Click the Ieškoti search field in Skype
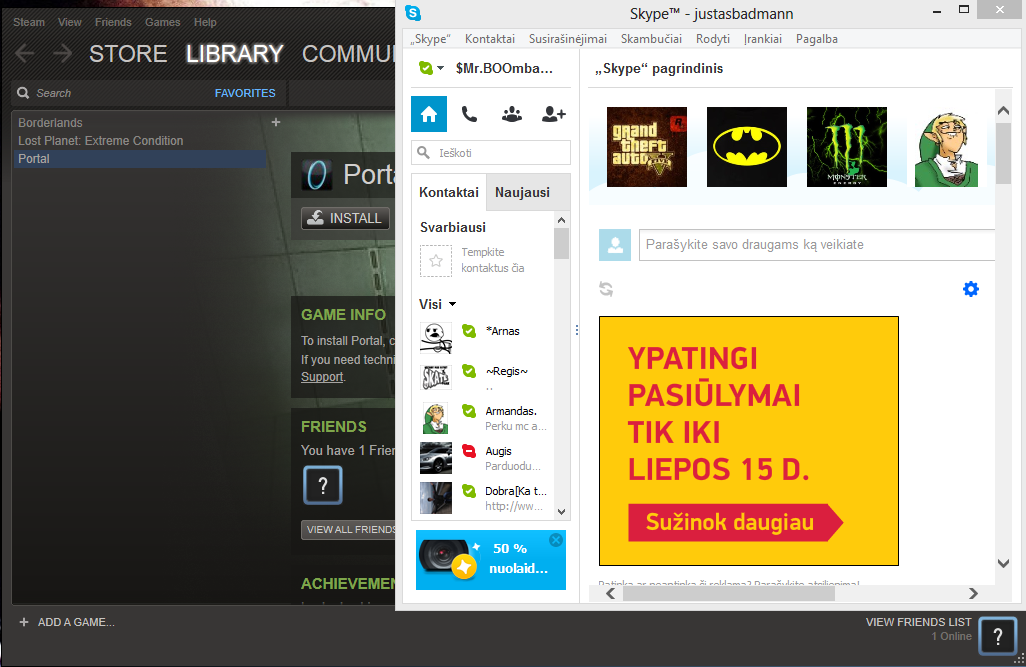Image resolution: width=1026 pixels, height=667 pixels. (x=491, y=153)
